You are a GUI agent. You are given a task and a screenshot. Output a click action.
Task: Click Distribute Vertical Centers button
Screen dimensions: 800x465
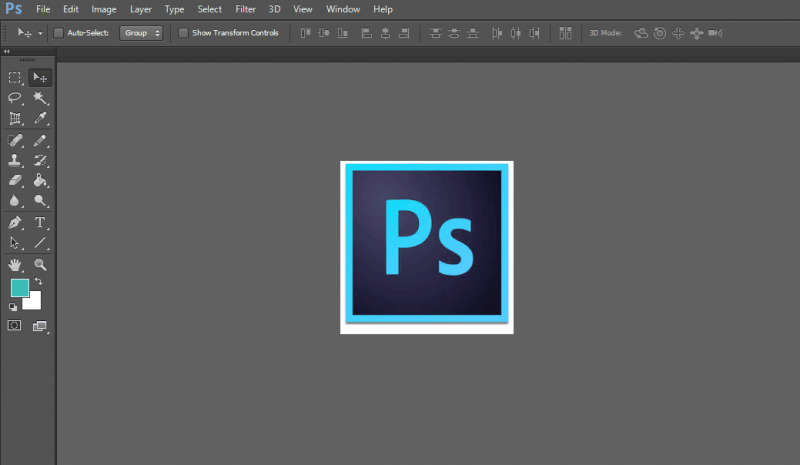[454, 33]
